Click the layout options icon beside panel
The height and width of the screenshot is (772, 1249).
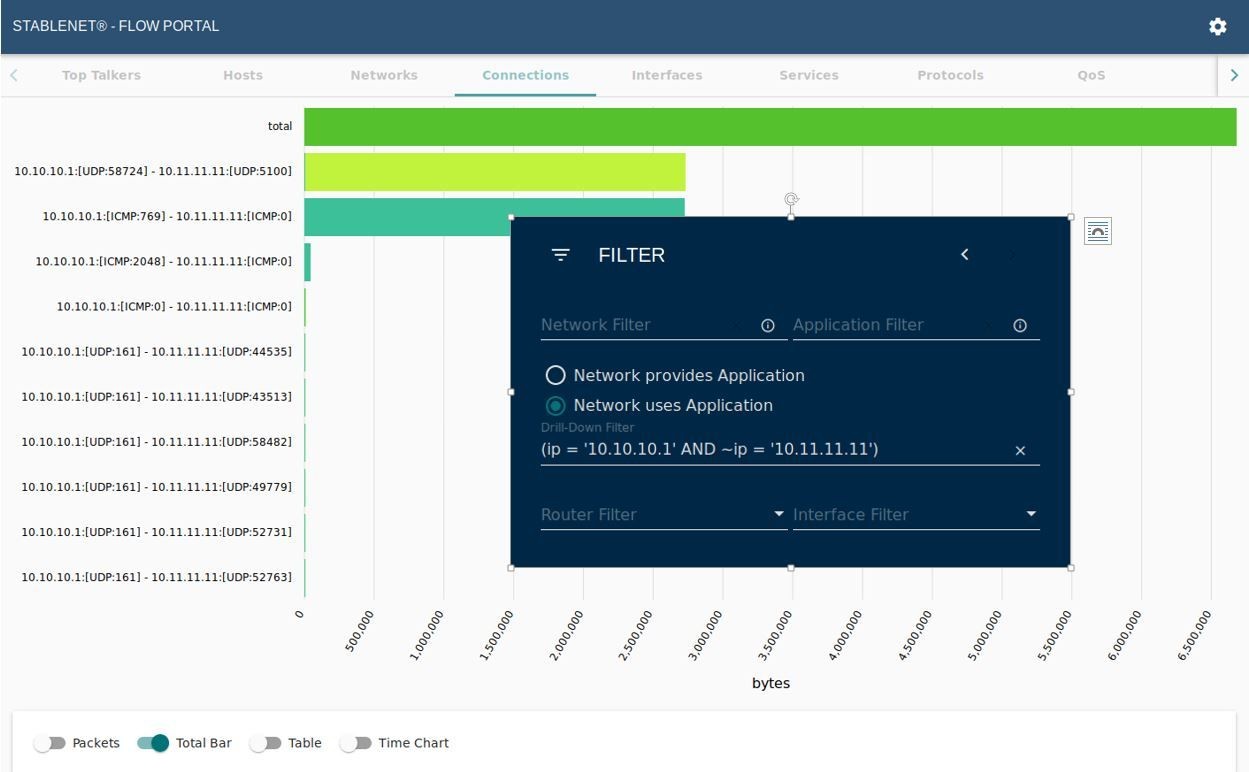(x=1097, y=232)
